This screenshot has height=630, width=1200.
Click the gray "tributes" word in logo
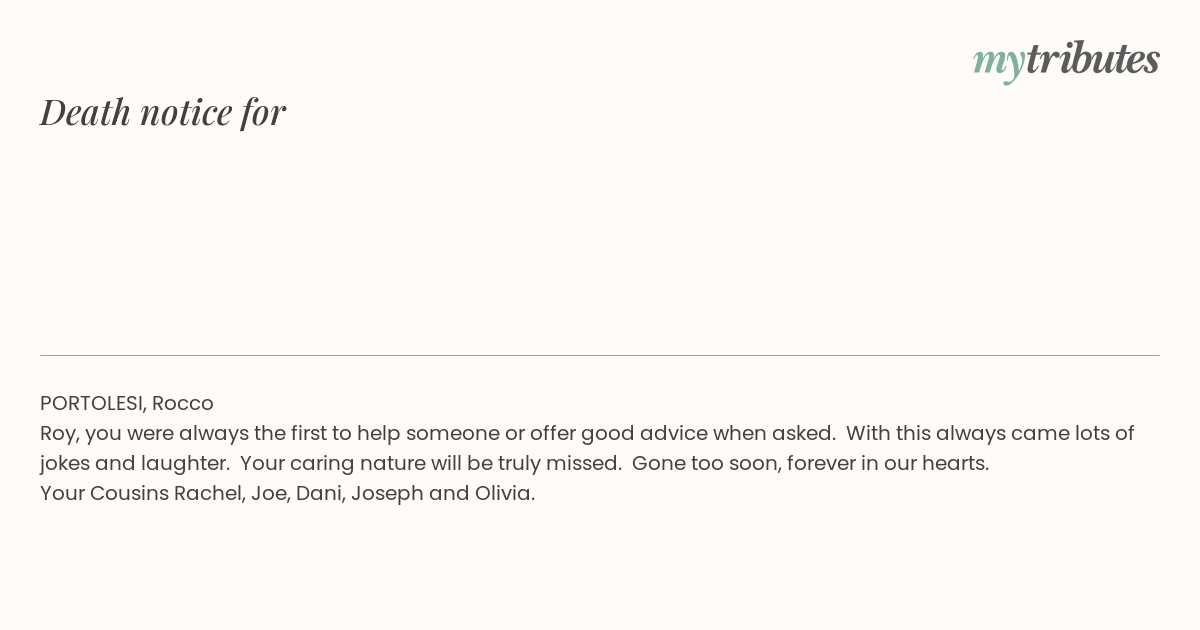1092,59
